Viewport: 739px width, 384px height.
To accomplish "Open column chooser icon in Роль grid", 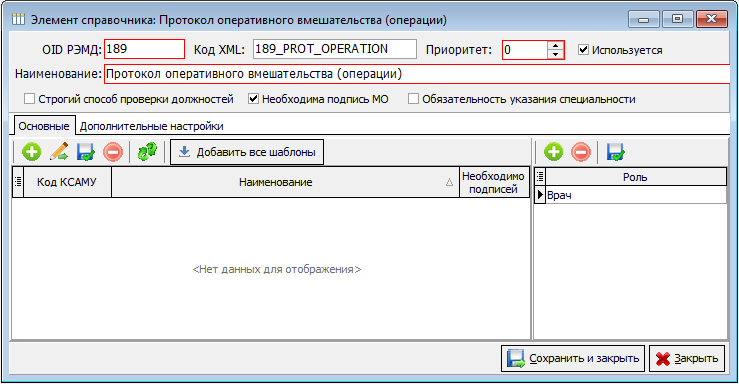I will [540, 177].
